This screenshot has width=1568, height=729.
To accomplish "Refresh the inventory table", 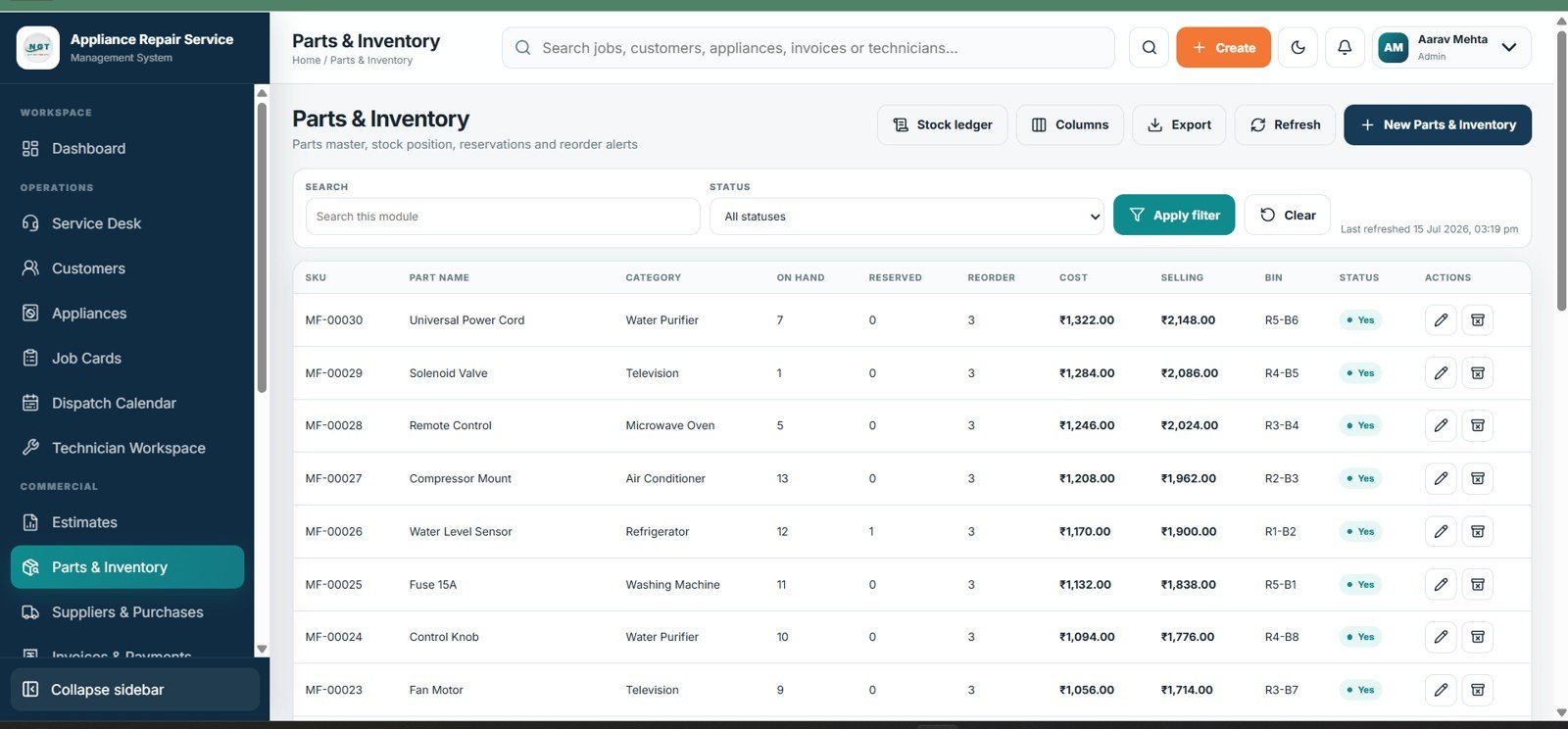I will 1285,124.
